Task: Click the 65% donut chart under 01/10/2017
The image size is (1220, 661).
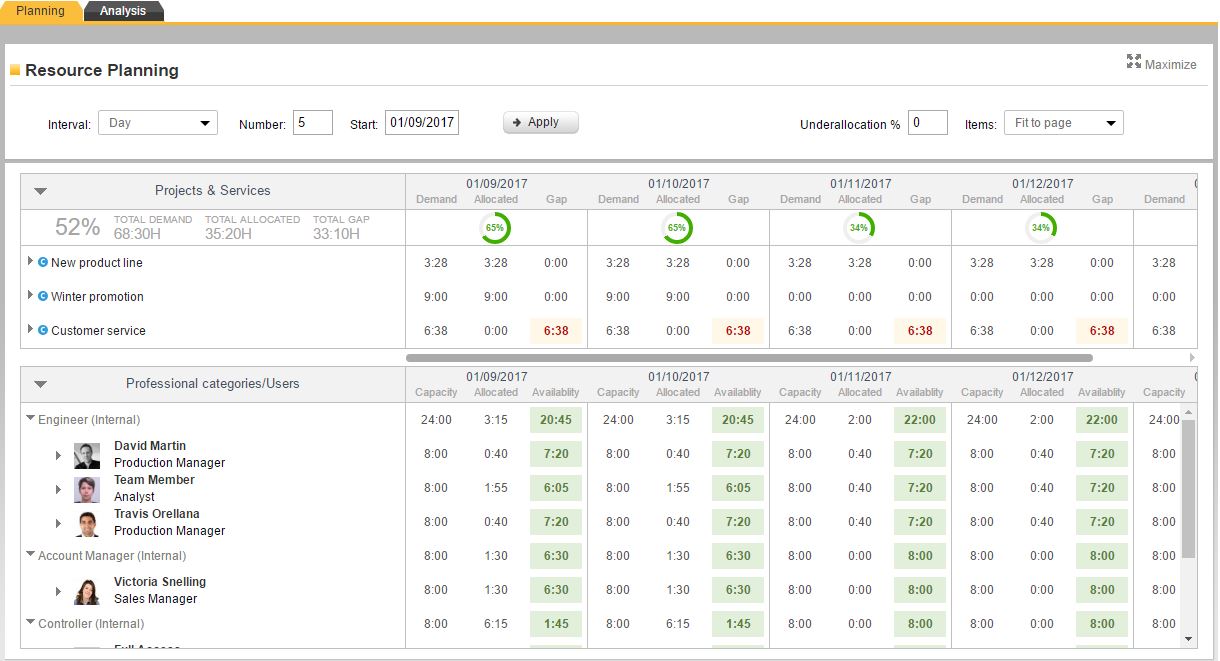Action: (677, 228)
